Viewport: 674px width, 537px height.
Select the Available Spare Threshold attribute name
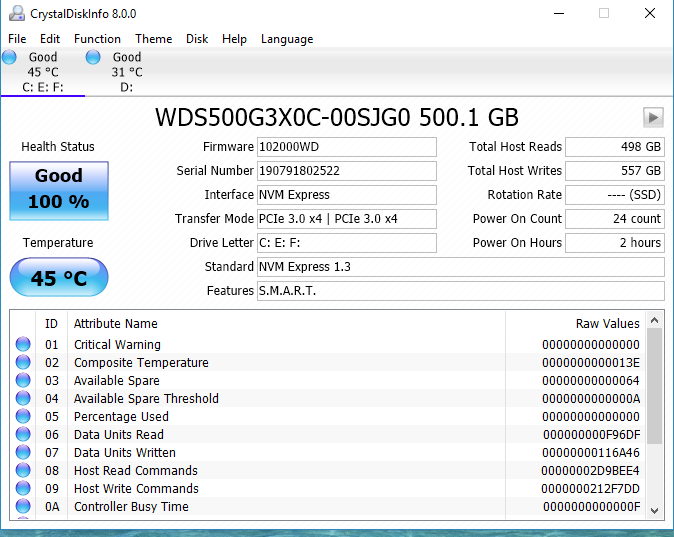[x=146, y=399]
